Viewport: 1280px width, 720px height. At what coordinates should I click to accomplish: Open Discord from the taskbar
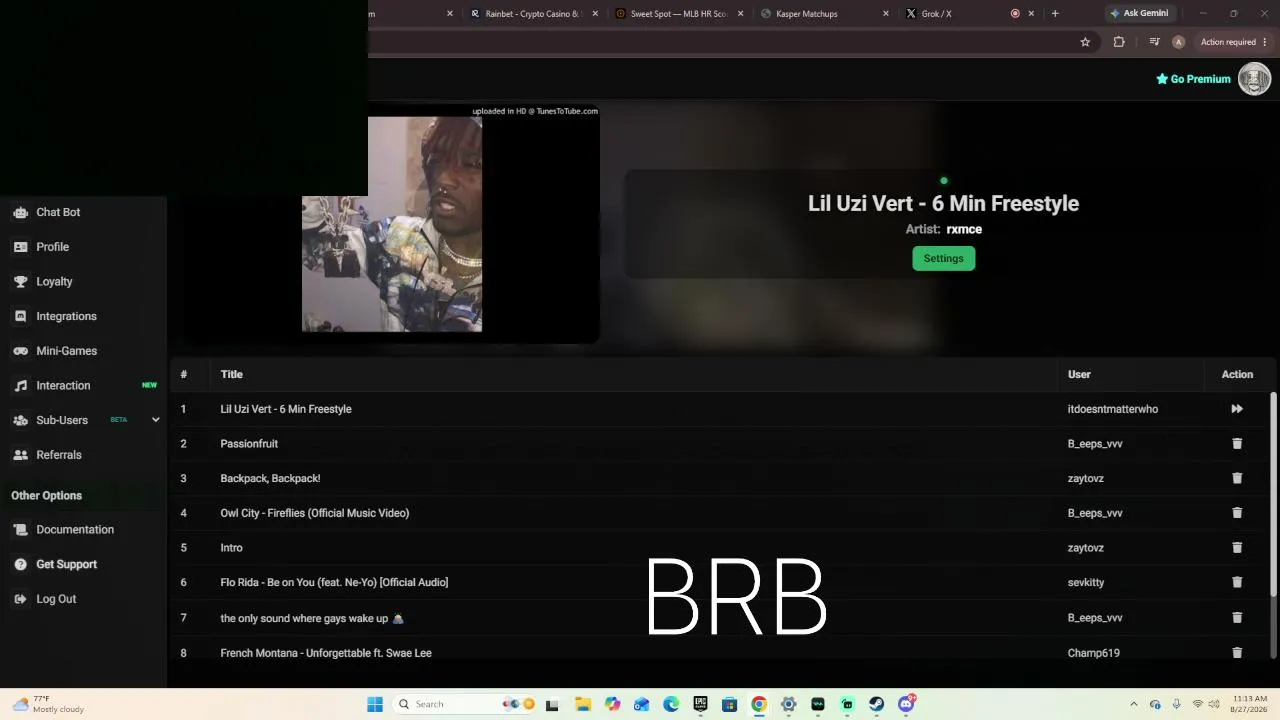(906, 704)
